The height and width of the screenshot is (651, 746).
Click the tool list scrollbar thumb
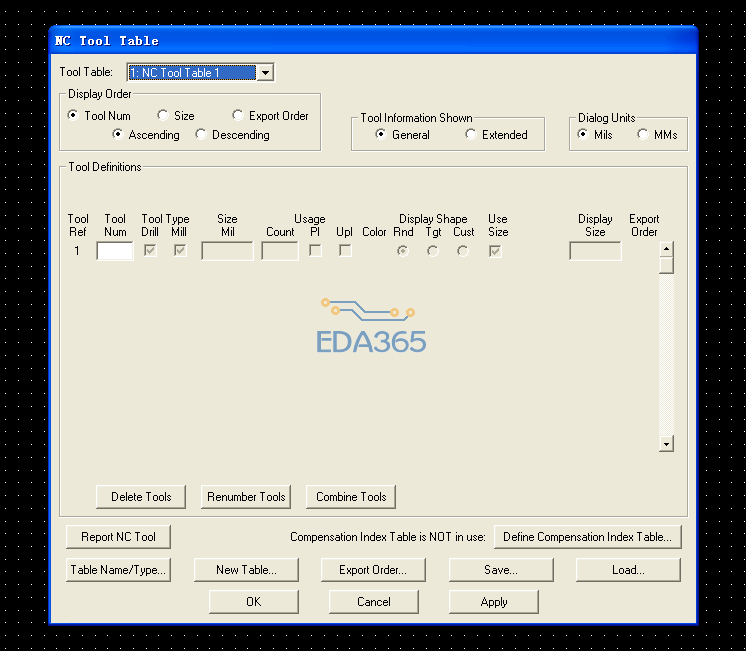point(667,265)
